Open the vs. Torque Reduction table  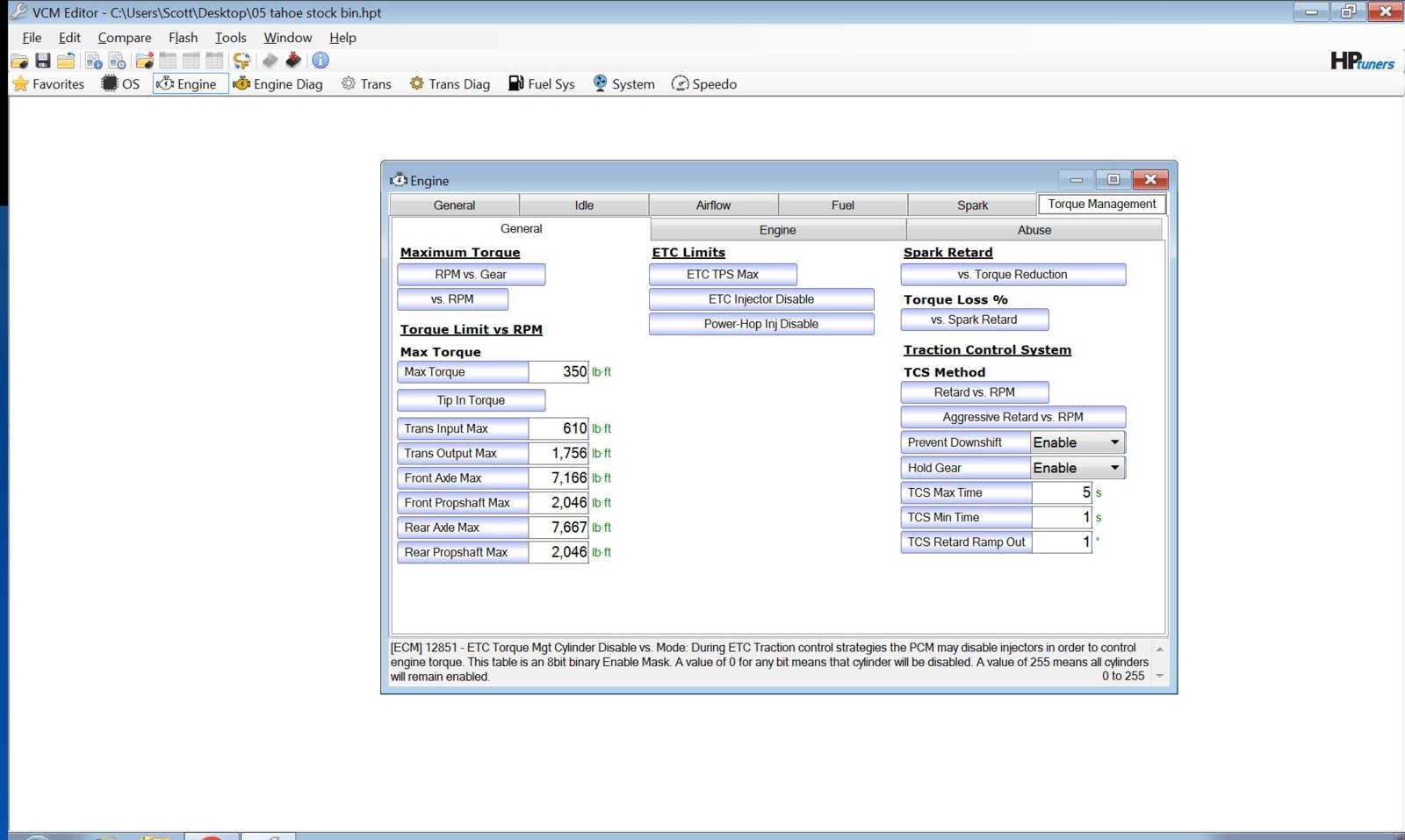tap(1012, 275)
